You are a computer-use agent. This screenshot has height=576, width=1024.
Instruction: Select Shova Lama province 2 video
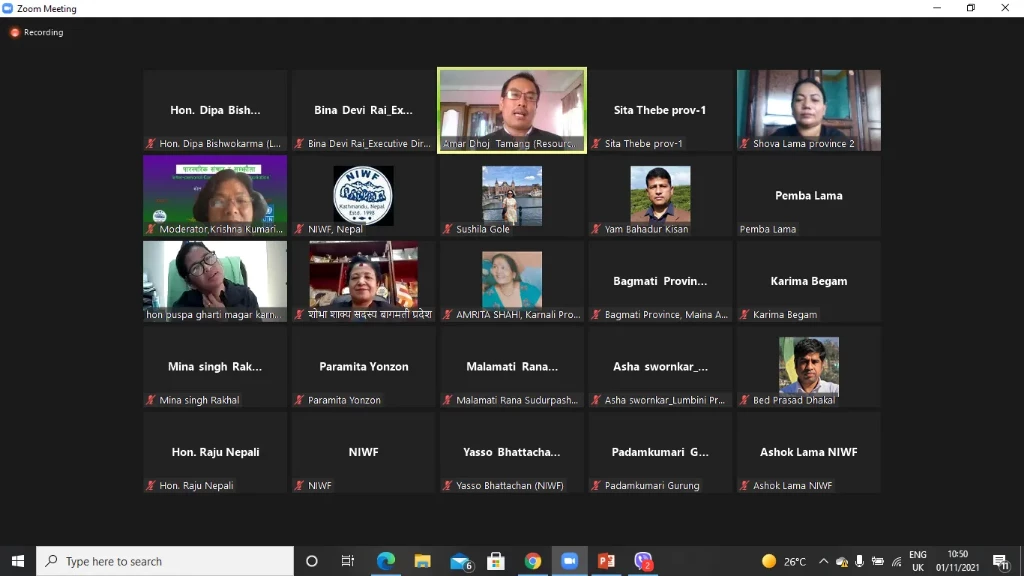[x=808, y=110]
